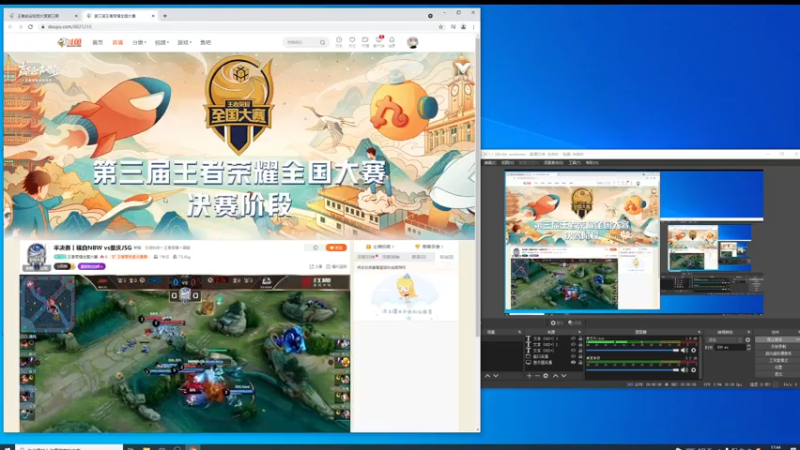Add a source with OBS plus icon
The width and height of the screenshot is (800, 450).
pyautogui.click(x=529, y=376)
